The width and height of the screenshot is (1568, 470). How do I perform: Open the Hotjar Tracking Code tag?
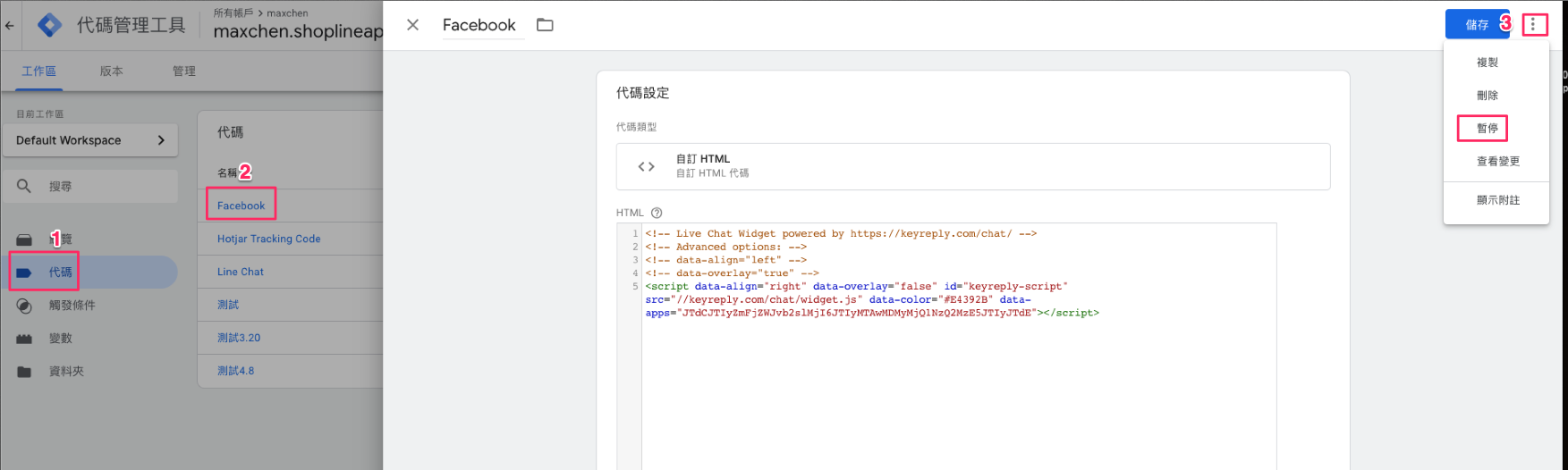[x=268, y=239]
